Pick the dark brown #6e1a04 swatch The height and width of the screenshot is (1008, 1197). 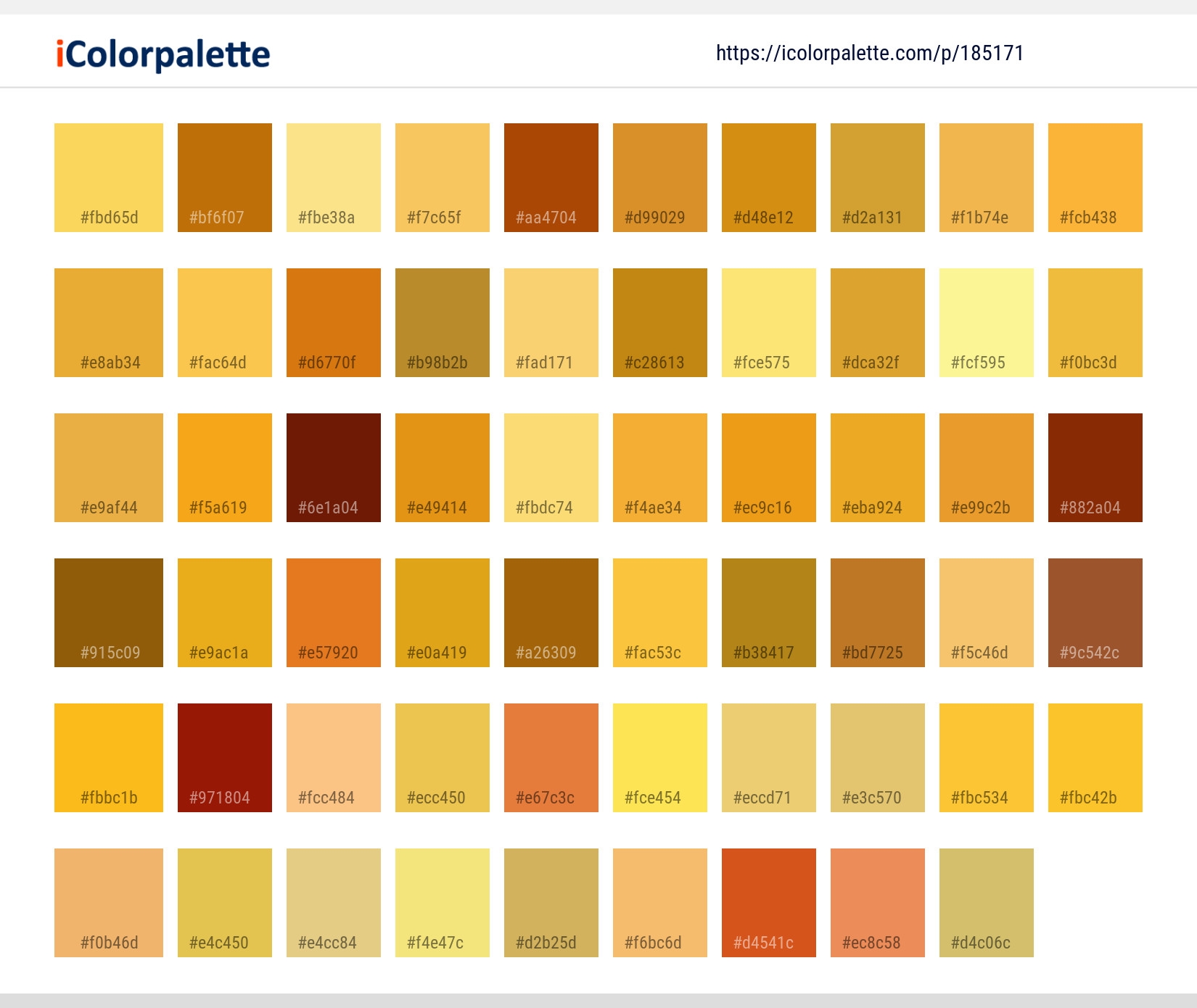[x=334, y=468]
